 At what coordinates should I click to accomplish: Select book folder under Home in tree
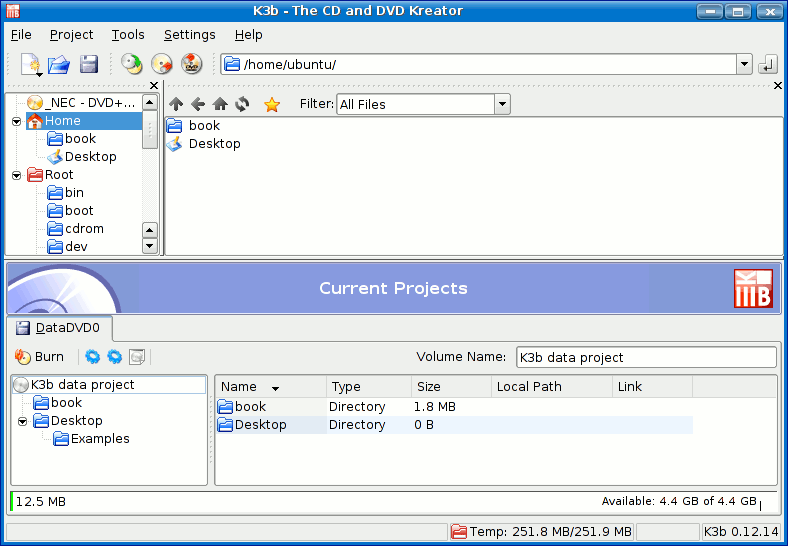(x=71, y=138)
